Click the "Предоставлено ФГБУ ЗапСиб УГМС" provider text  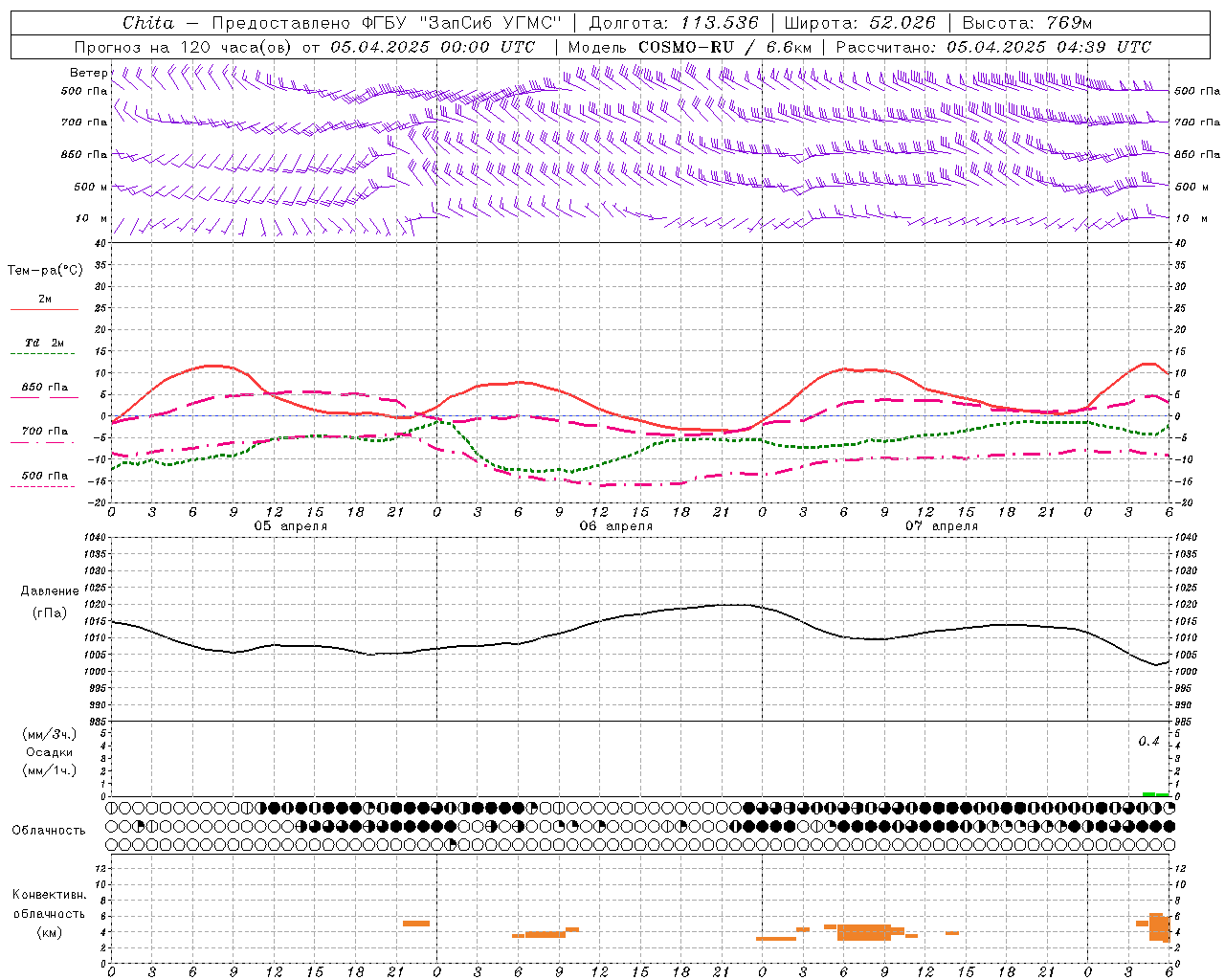pyautogui.click(x=387, y=23)
